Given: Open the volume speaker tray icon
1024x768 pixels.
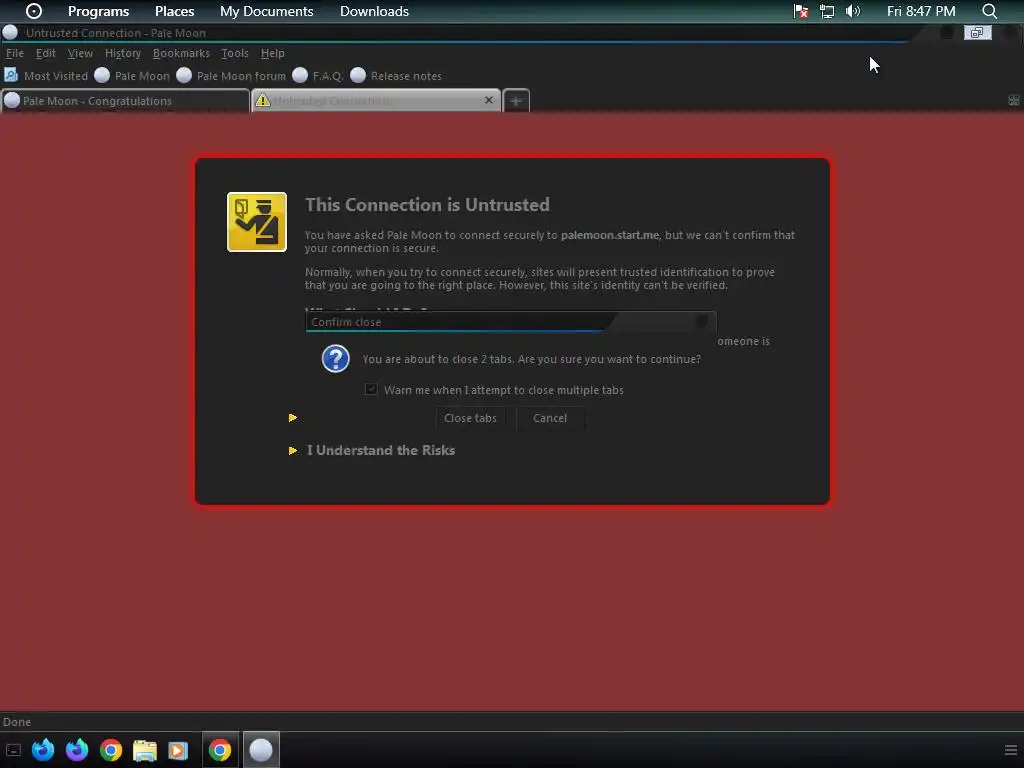Looking at the screenshot, I should [x=853, y=11].
